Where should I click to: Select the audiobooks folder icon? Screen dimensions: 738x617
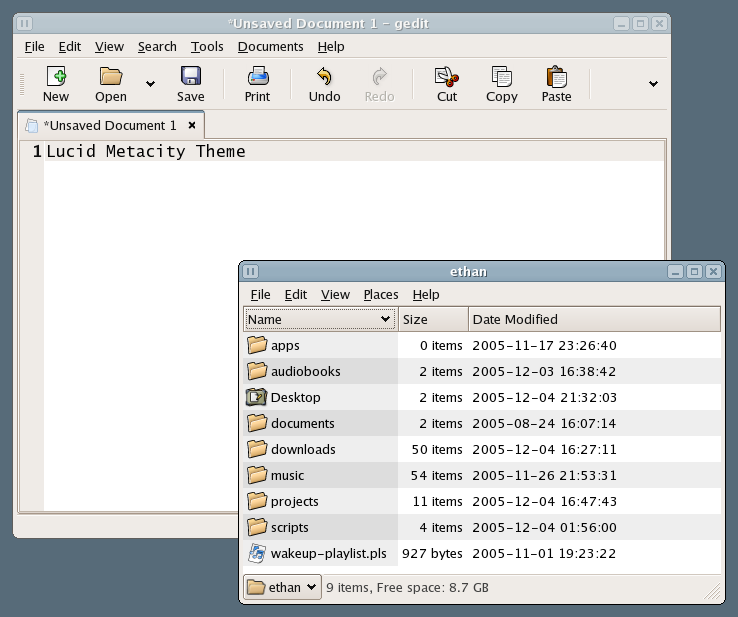coord(257,371)
